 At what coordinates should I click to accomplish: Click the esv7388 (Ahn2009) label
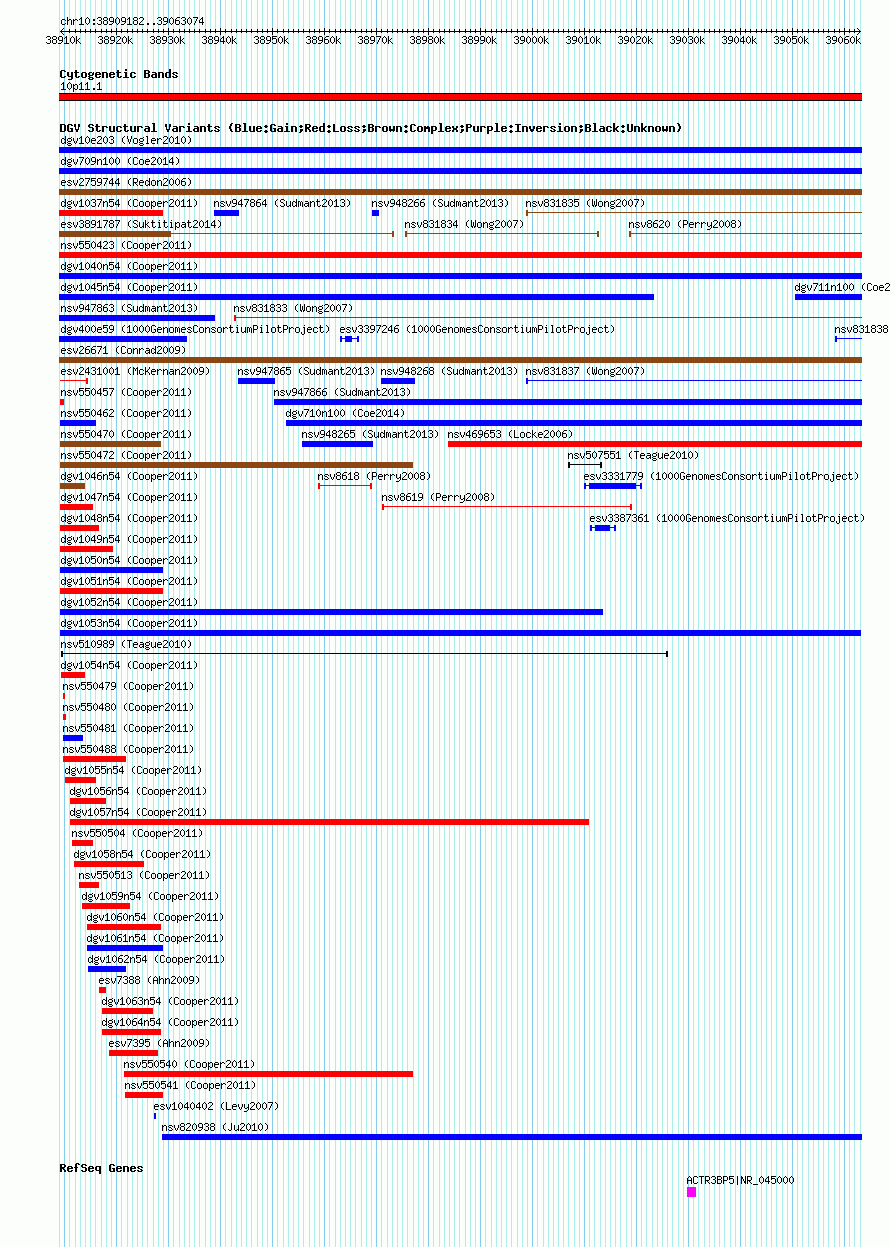pyautogui.click(x=149, y=980)
